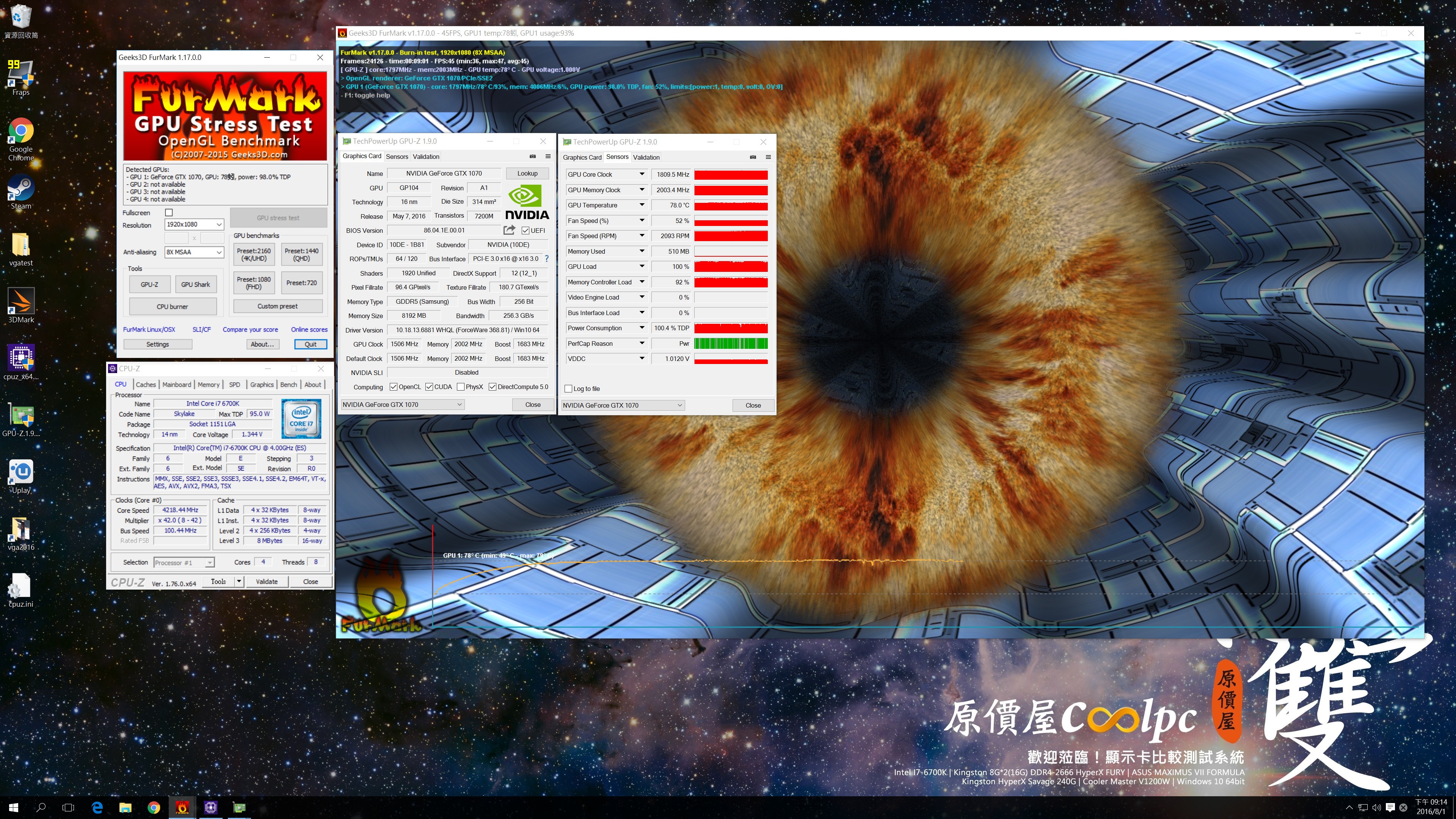The image size is (1456, 819).
Task: Toggle the PhysX computing checkbox
Action: point(461,387)
